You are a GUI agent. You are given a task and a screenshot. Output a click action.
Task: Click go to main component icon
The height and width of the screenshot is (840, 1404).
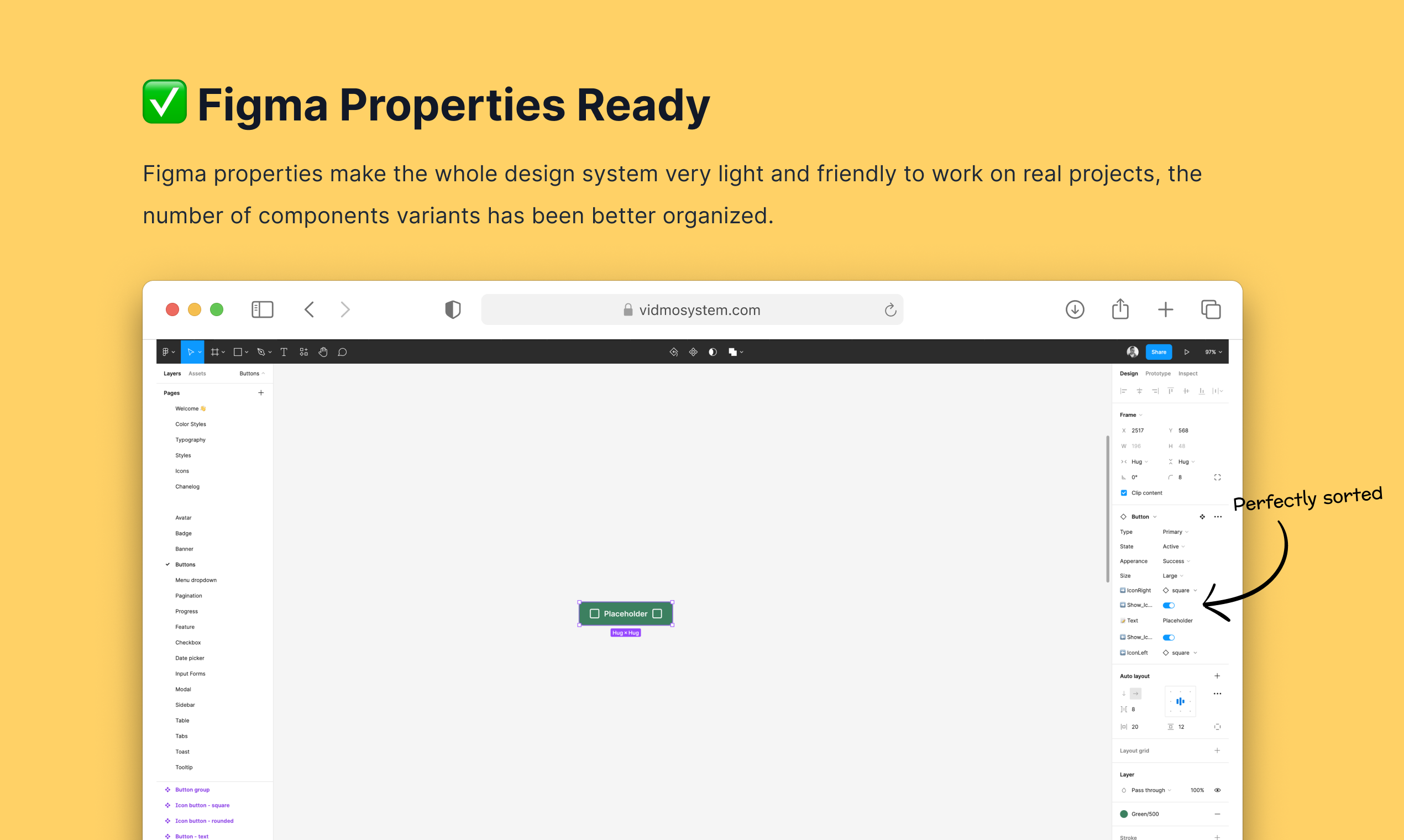[1202, 517]
